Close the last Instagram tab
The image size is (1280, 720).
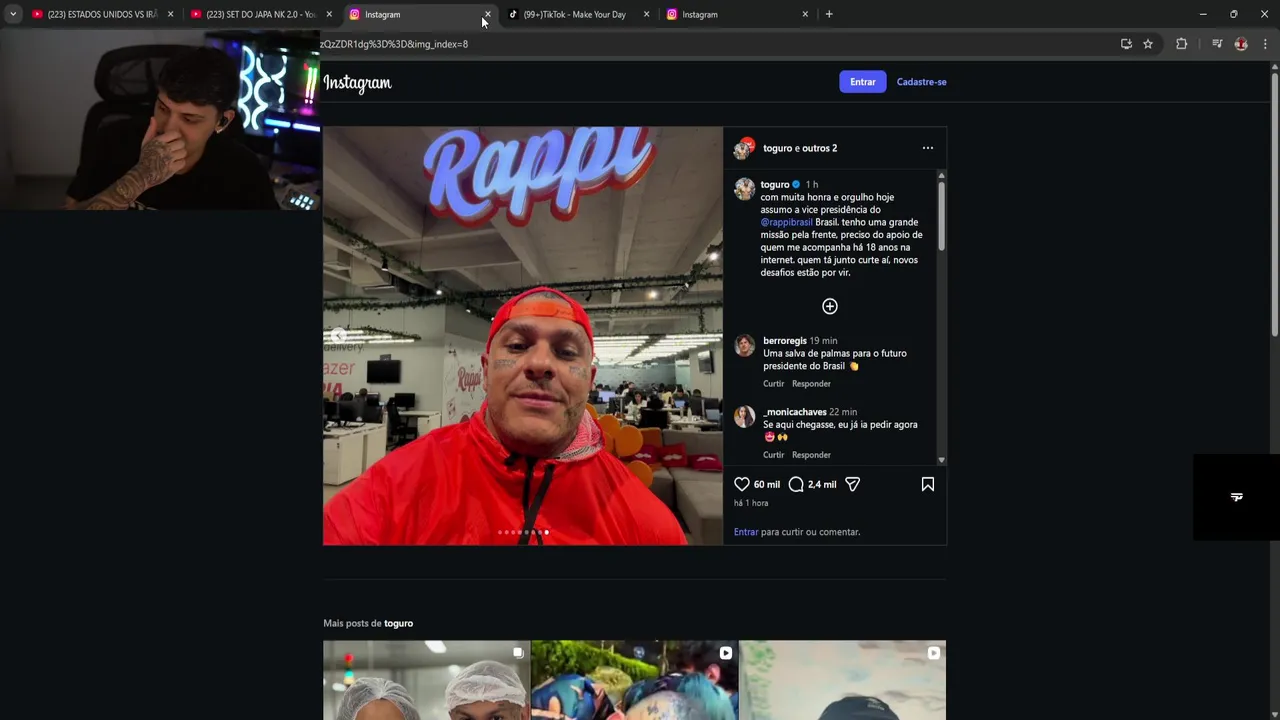(805, 14)
